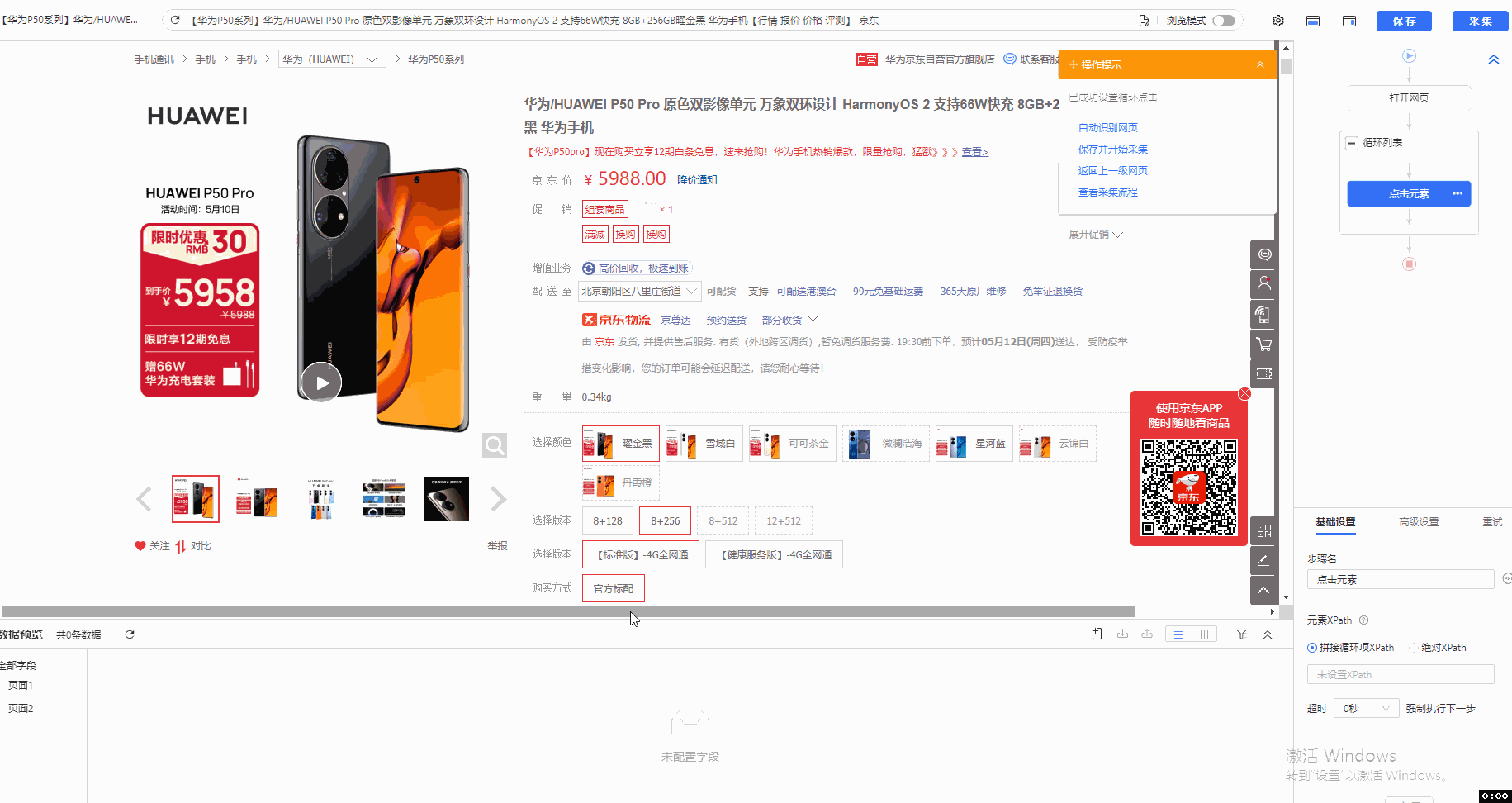The width and height of the screenshot is (1512, 803).
Task: Select the 官方标配 purchase option
Action: coord(613,588)
